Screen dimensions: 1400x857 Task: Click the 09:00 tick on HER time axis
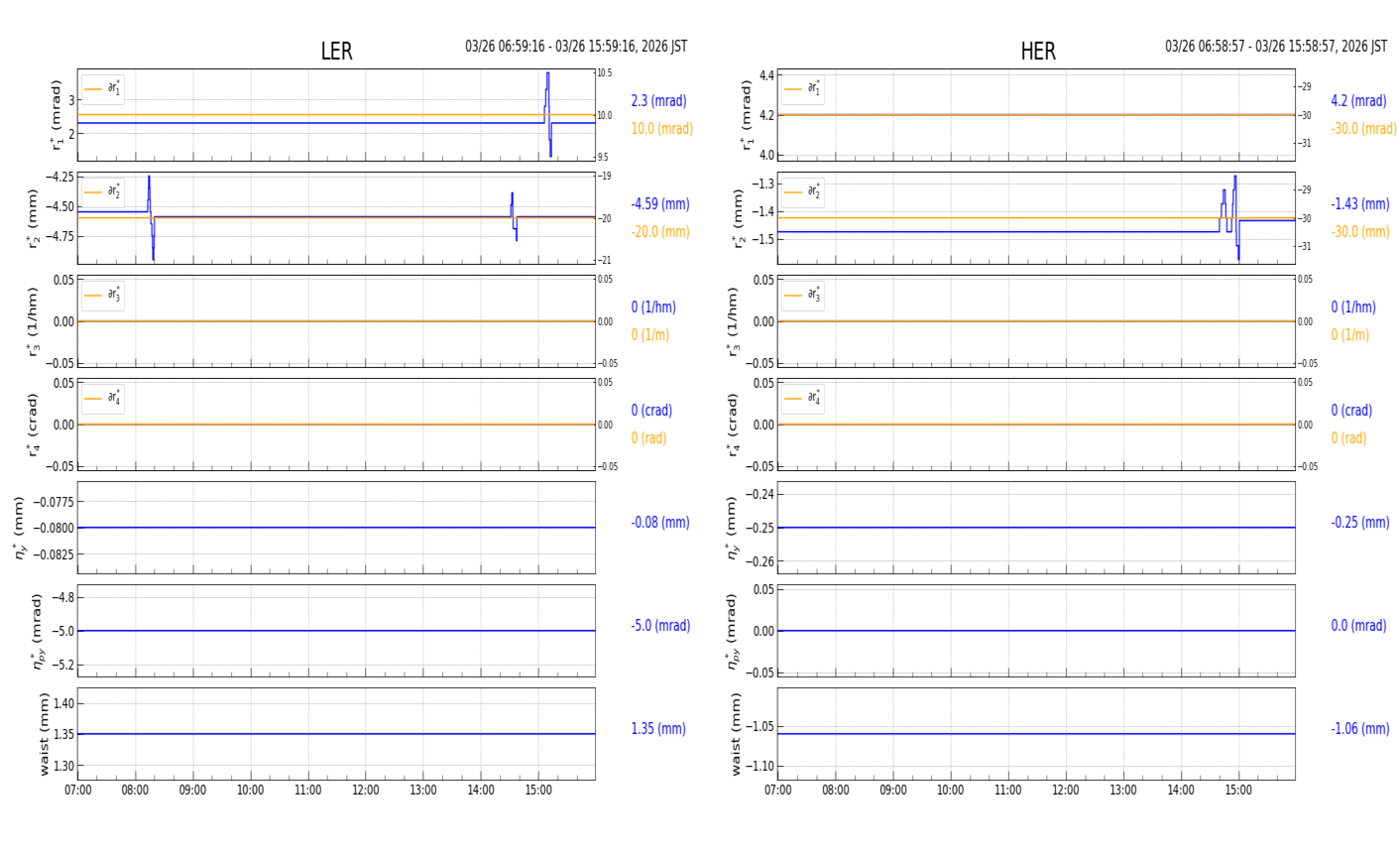click(x=892, y=791)
